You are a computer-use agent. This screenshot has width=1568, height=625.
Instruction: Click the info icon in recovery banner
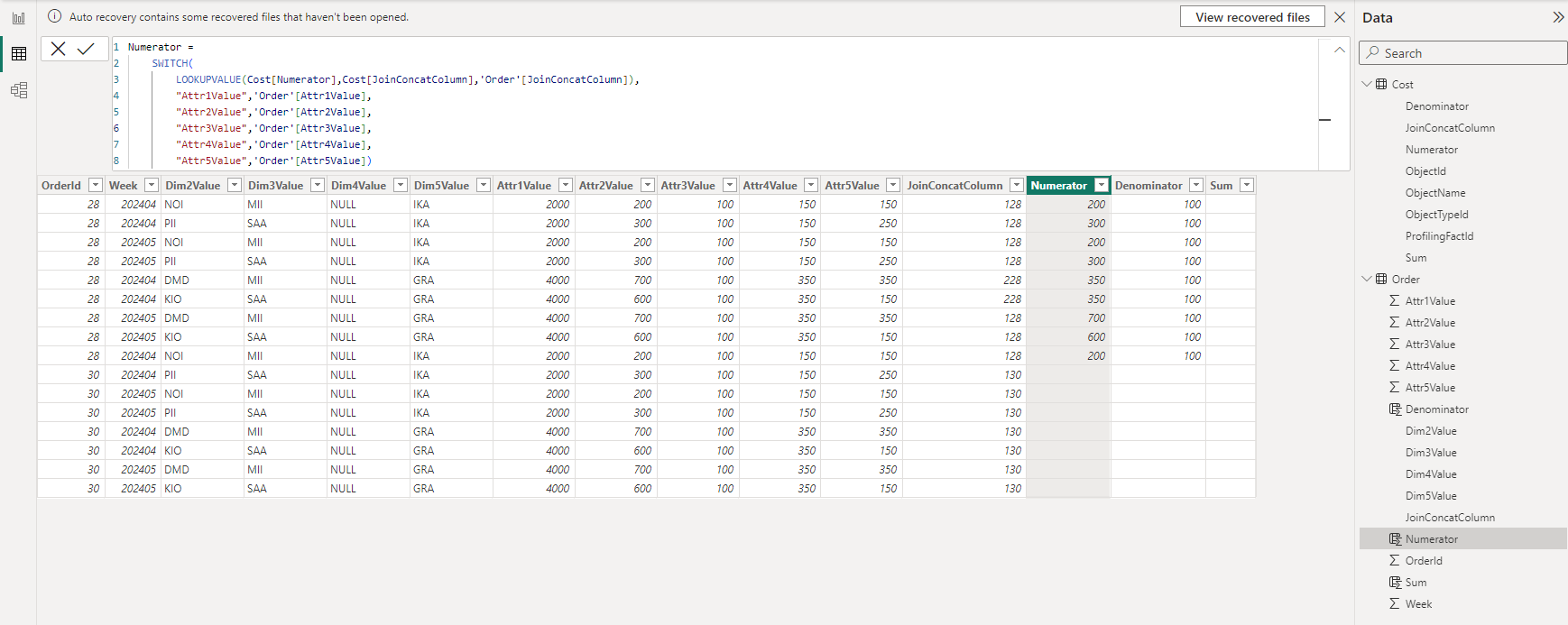(x=54, y=16)
